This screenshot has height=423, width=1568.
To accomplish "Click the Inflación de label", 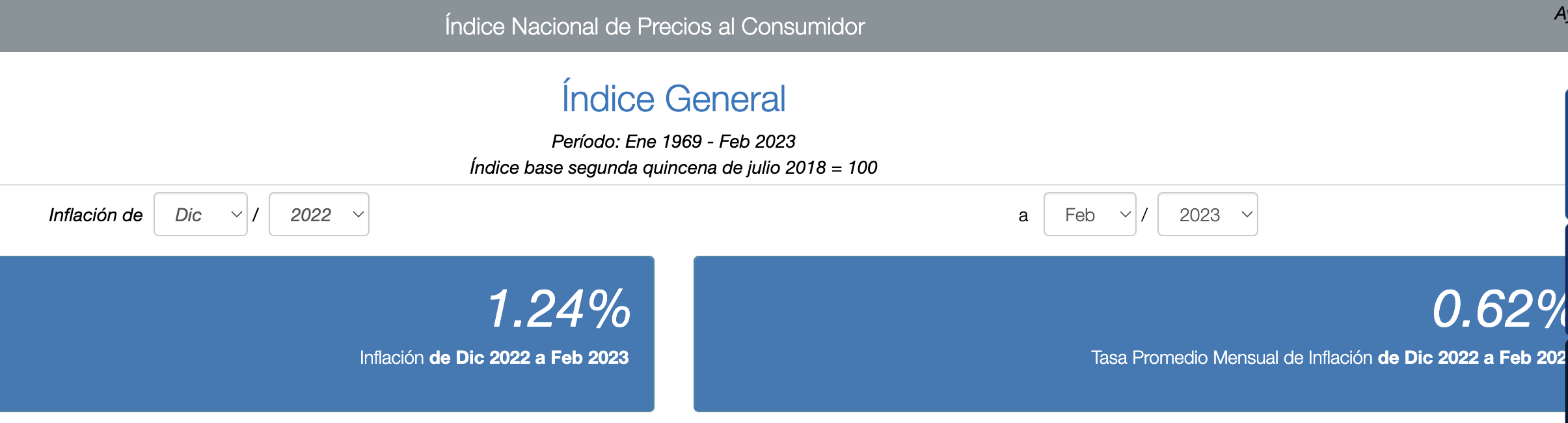I will (x=96, y=215).
